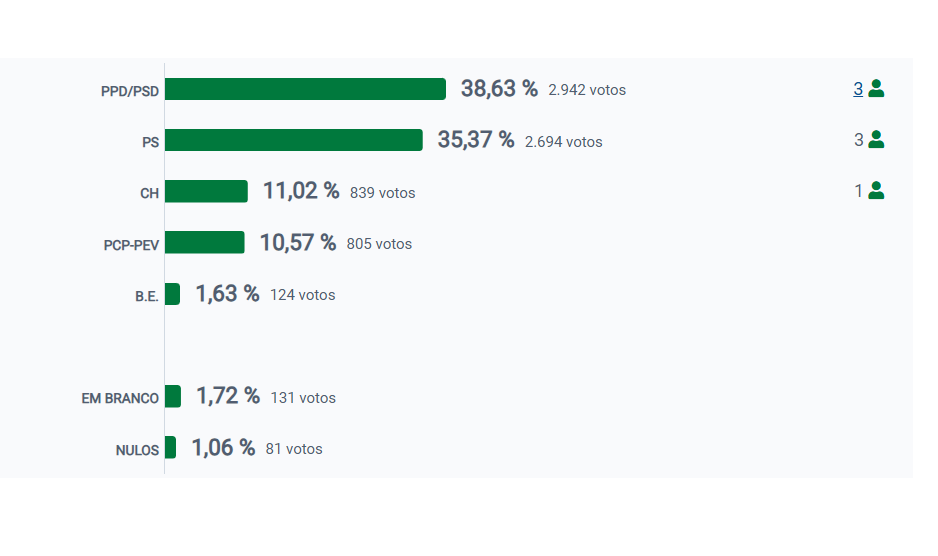
Task: Click the PS mandate count 3
Action: [x=858, y=140]
